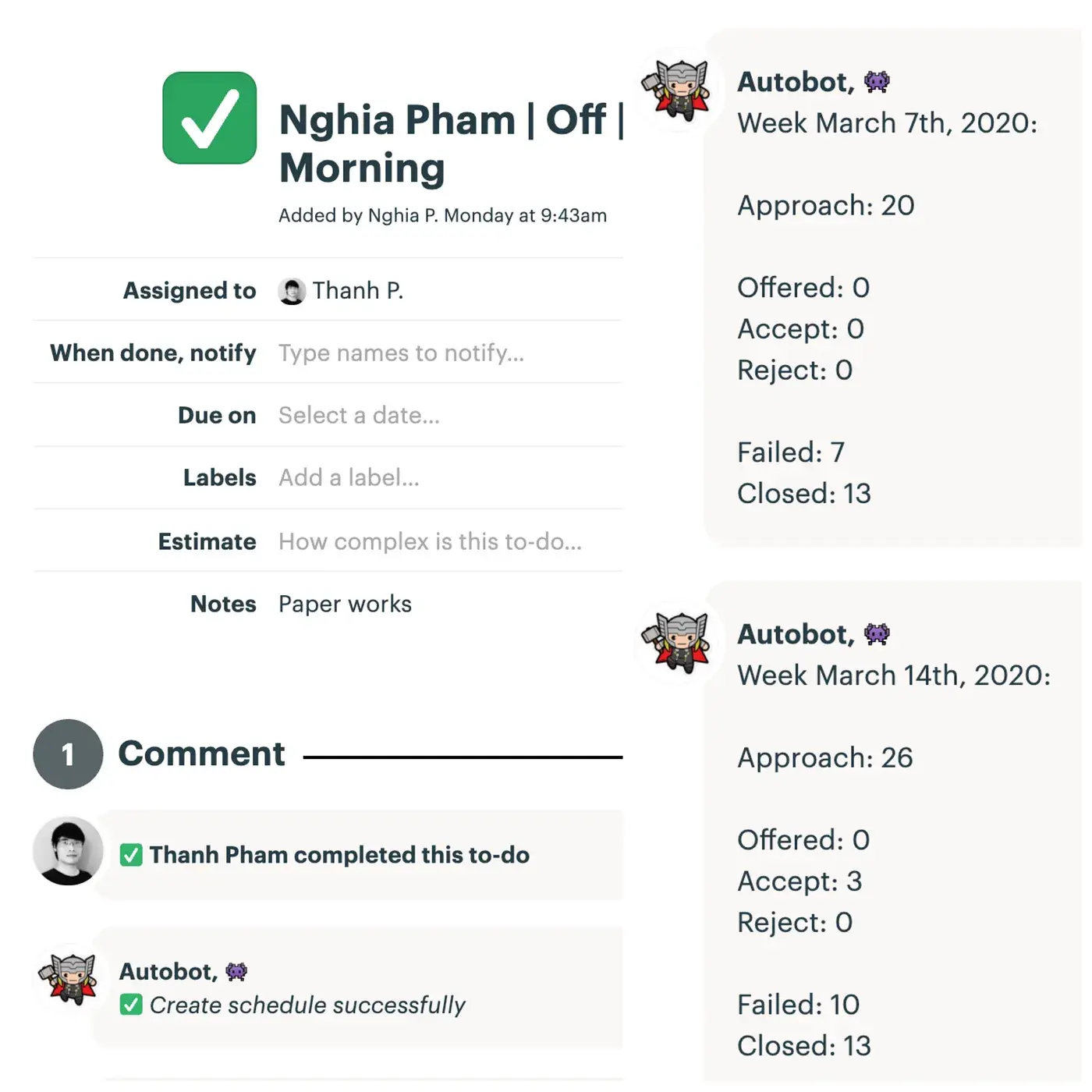Image resolution: width=1092 pixels, height=1092 pixels.
Task: Click Autobot avatar on March 7th report
Action: (677, 90)
